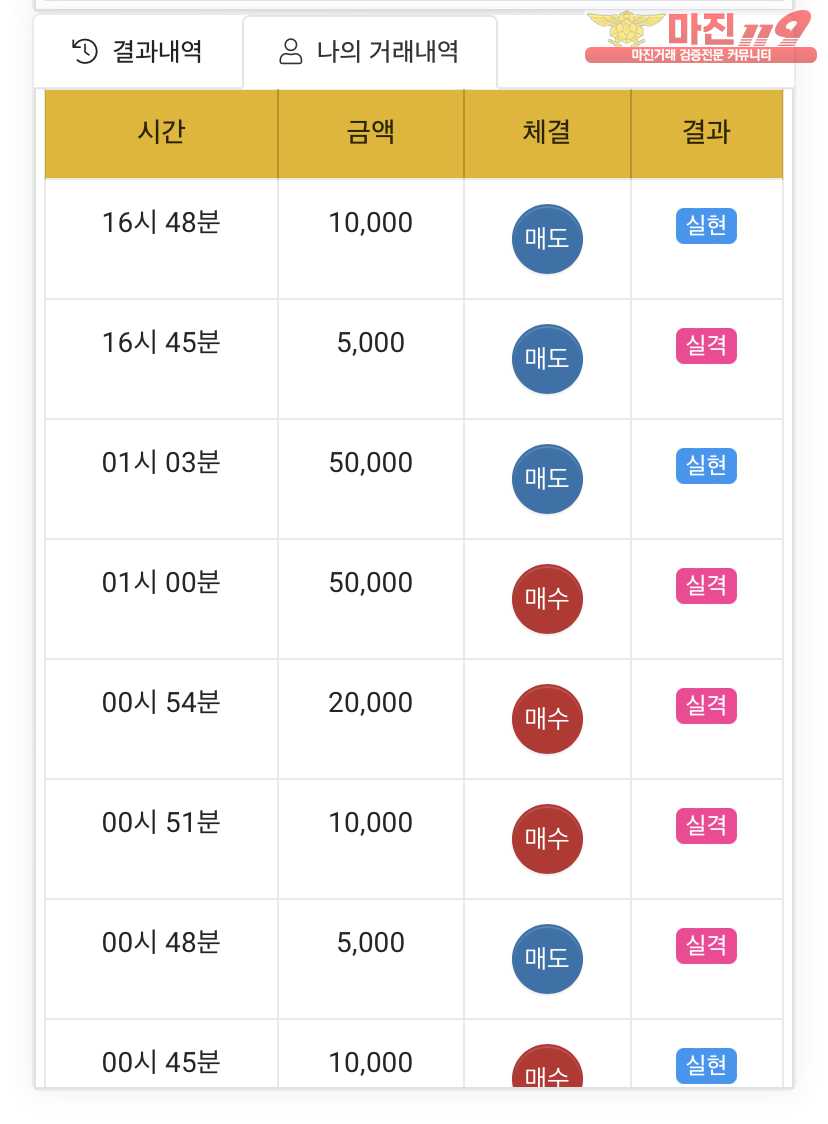The width and height of the screenshot is (828, 1124).
Task: Click the 매도 circle for 01시 03분
Action: coord(547,479)
